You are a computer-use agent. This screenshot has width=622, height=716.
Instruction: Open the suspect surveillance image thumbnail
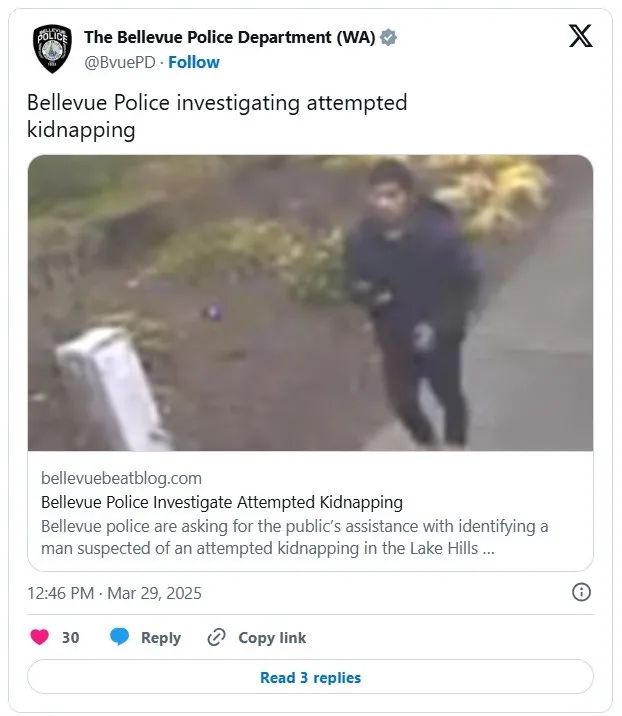click(311, 303)
